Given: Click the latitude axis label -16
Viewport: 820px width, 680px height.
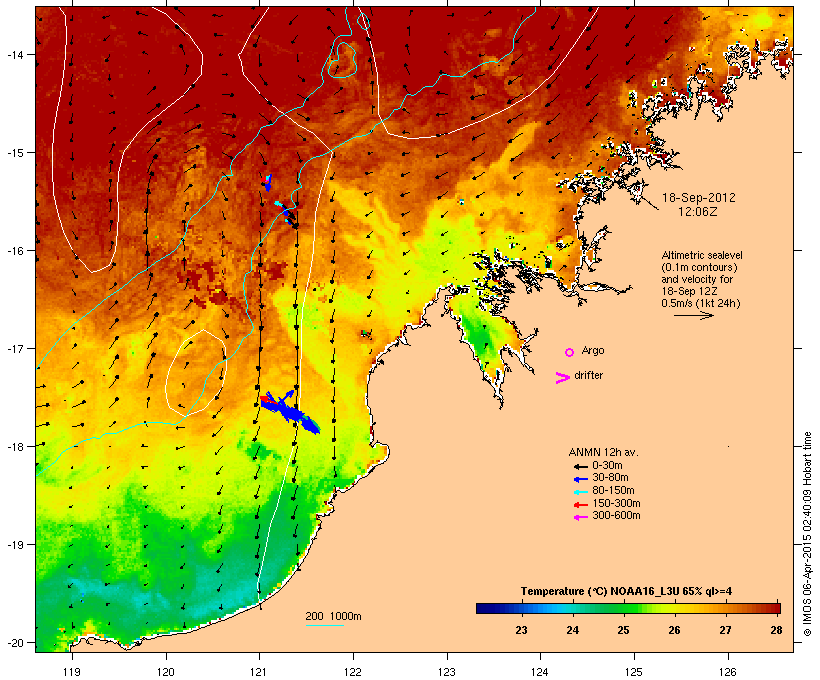Looking at the screenshot, I should (14, 251).
